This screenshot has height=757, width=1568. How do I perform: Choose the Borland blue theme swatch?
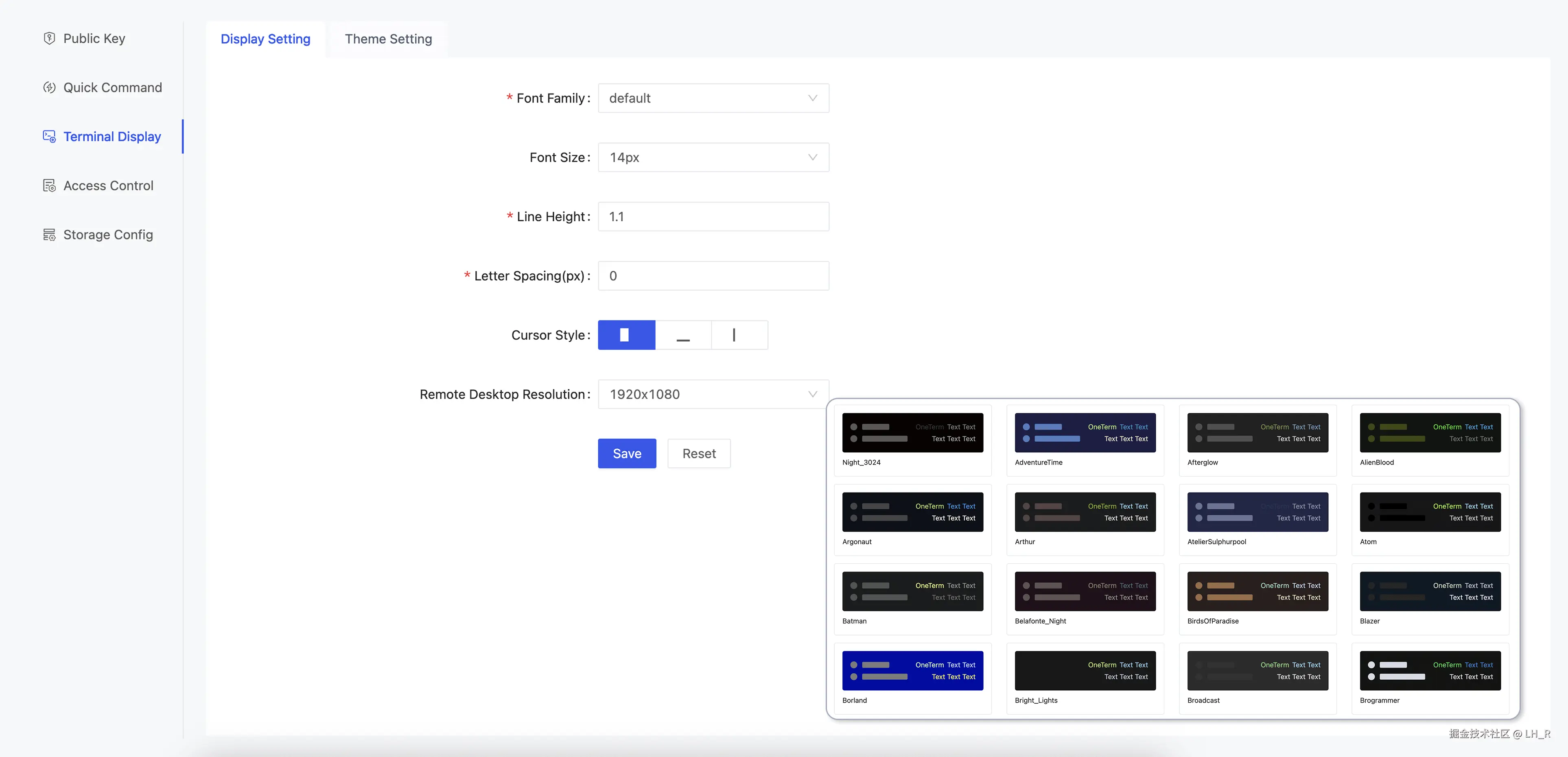912,671
